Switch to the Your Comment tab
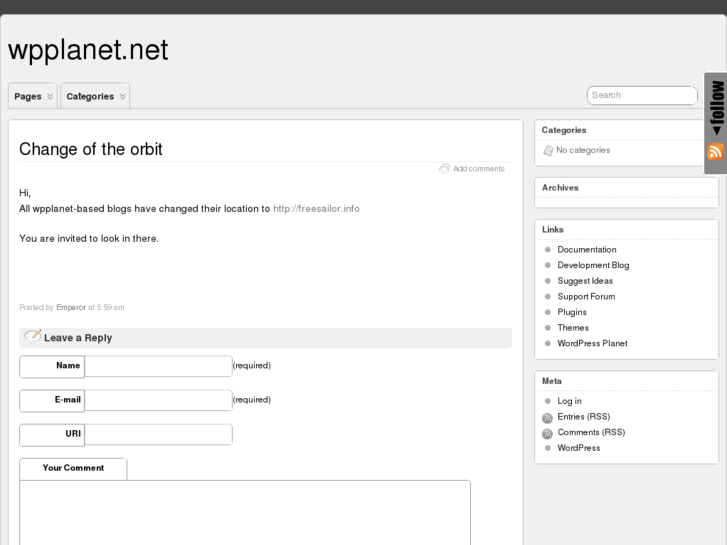Screen dimensions: 727x545 click(x=73, y=468)
